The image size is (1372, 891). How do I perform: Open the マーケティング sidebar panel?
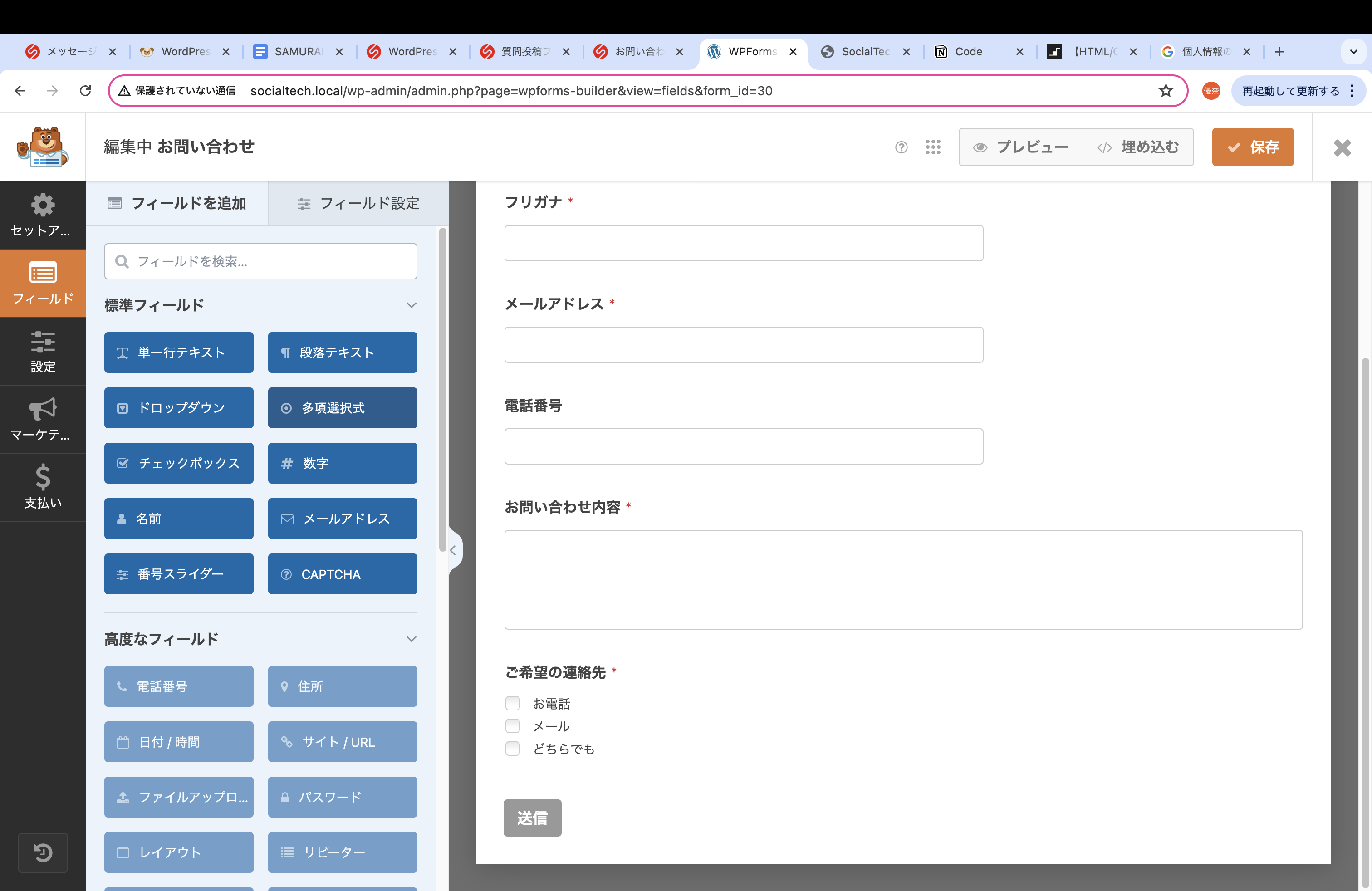pos(43,420)
